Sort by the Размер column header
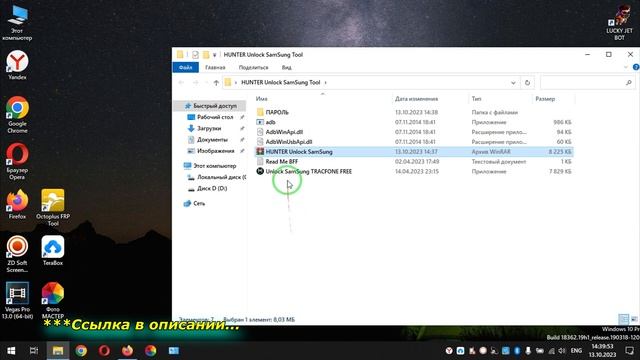640x360 pixels. click(545, 99)
